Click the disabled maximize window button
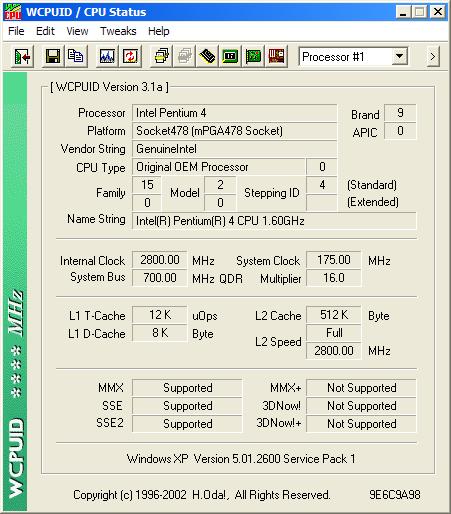This screenshot has height=514, width=451. (x=420, y=12)
